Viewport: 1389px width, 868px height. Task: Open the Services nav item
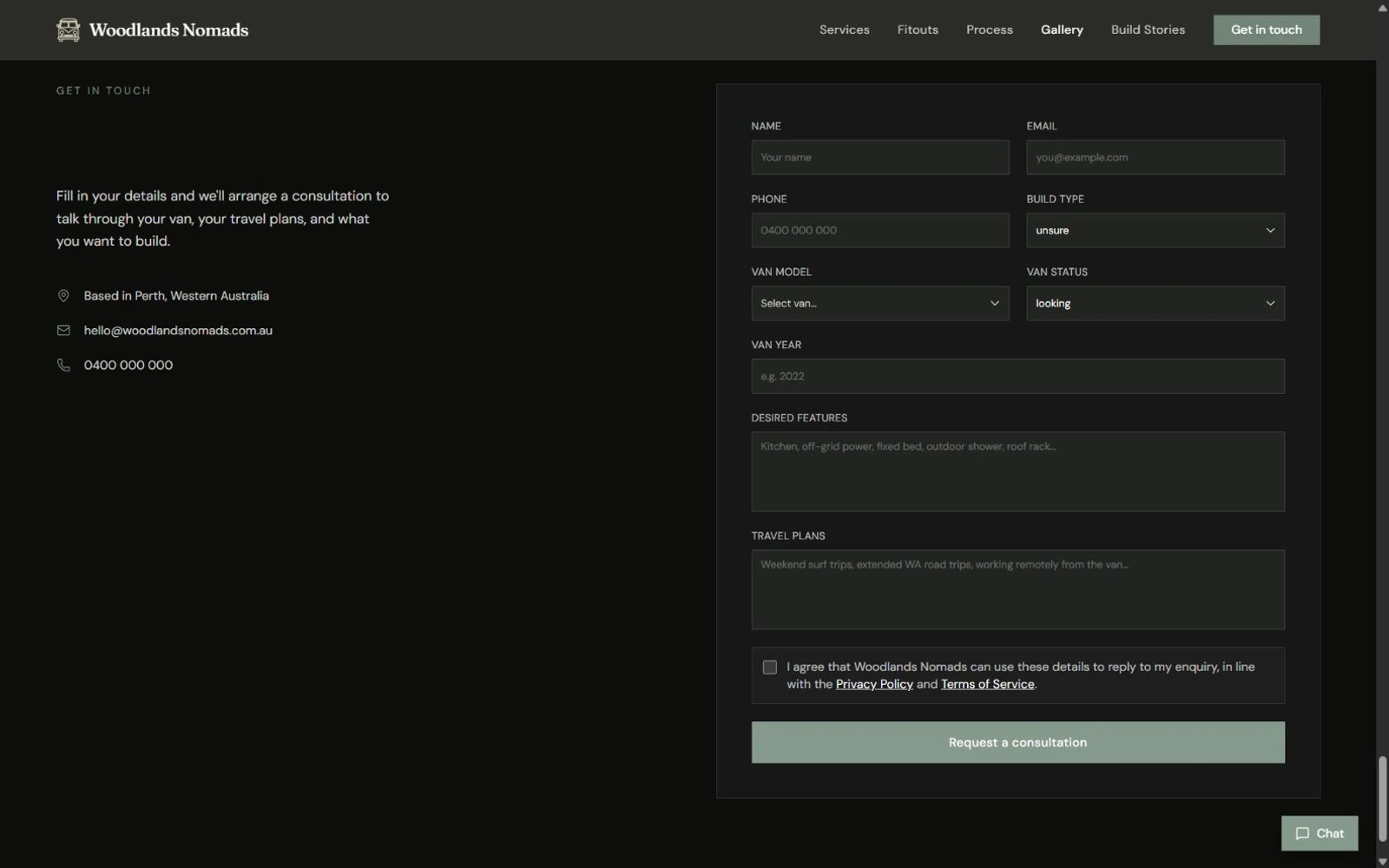click(844, 30)
